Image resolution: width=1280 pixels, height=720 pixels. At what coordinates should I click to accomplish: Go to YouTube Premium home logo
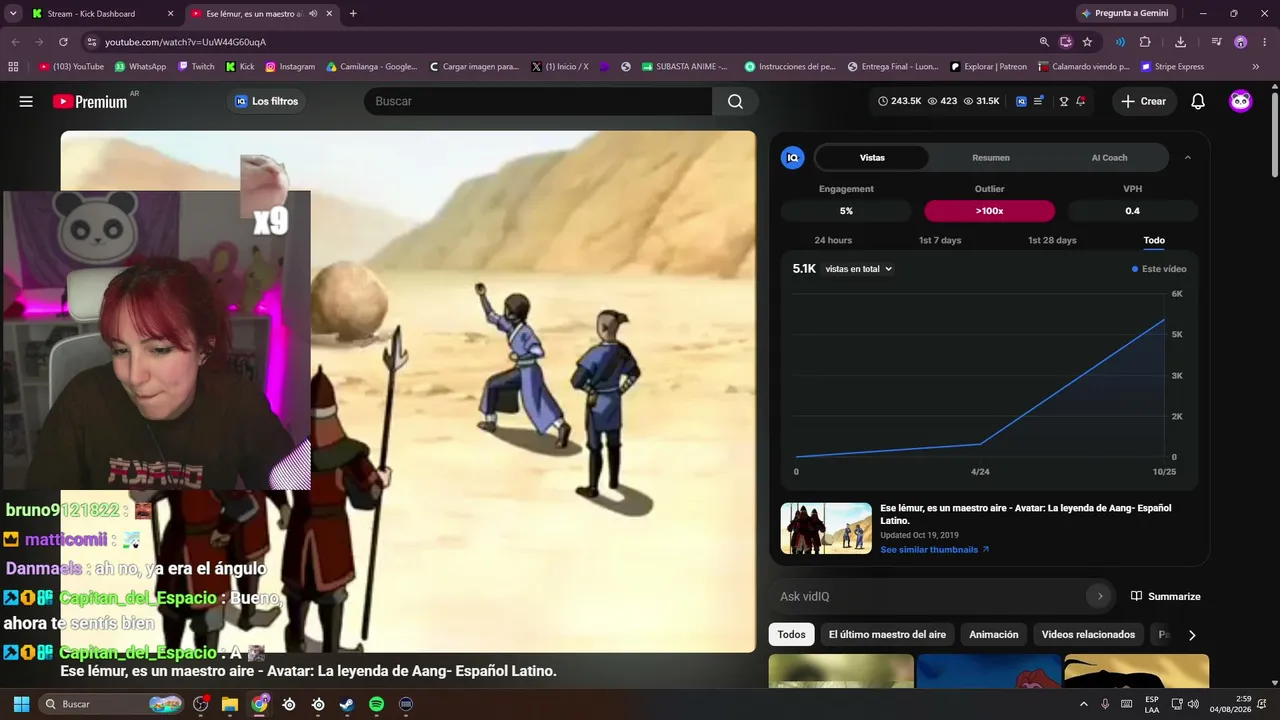[x=90, y=101]
